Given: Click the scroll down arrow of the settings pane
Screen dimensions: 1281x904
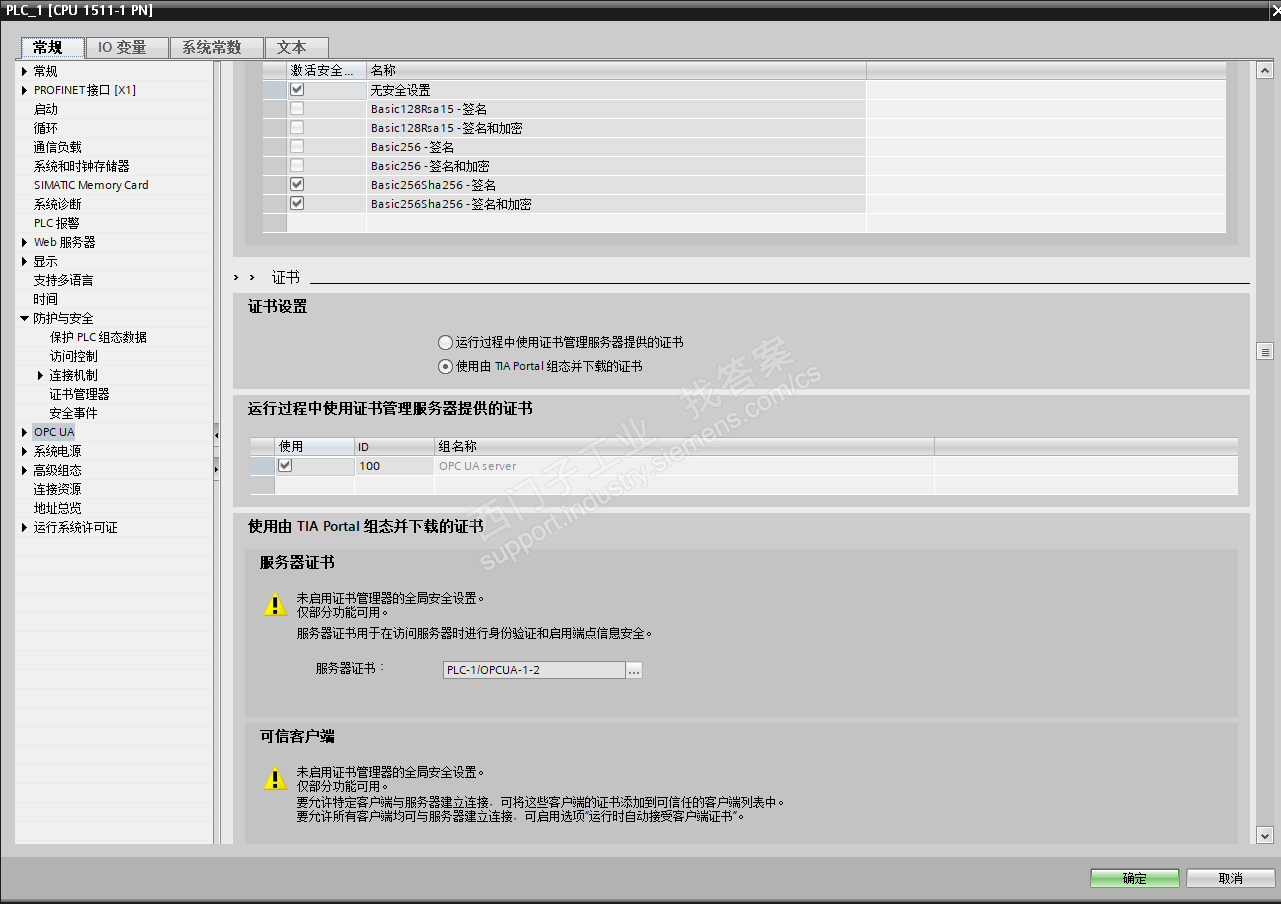Looking at the screenshot, I should pos(1265,836).
